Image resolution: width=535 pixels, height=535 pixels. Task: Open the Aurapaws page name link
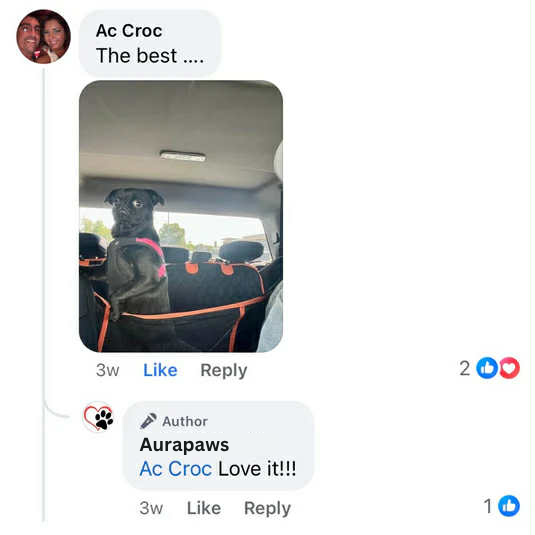(x=184, y=445)
